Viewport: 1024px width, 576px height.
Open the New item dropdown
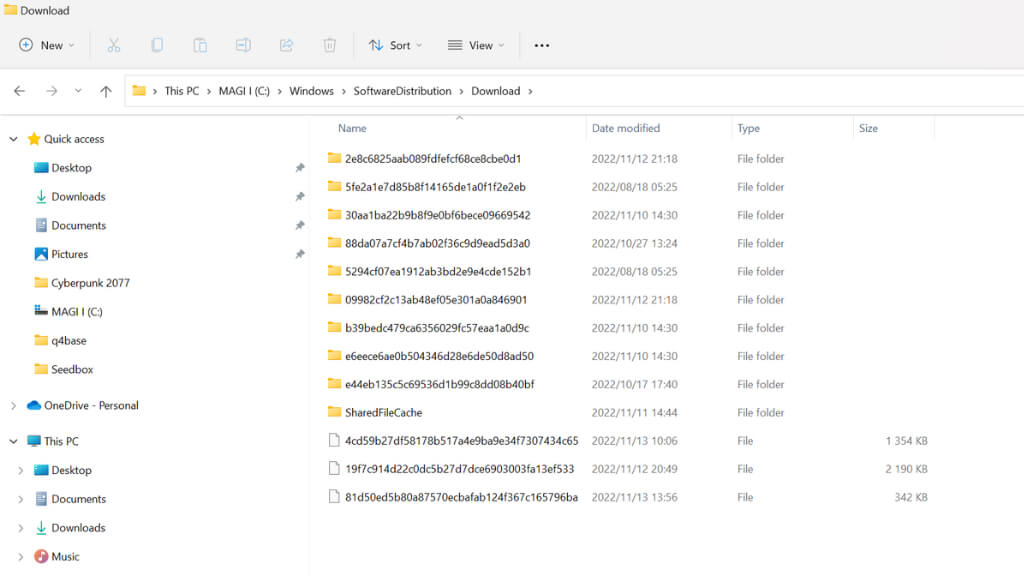click(x=41, y=45)
